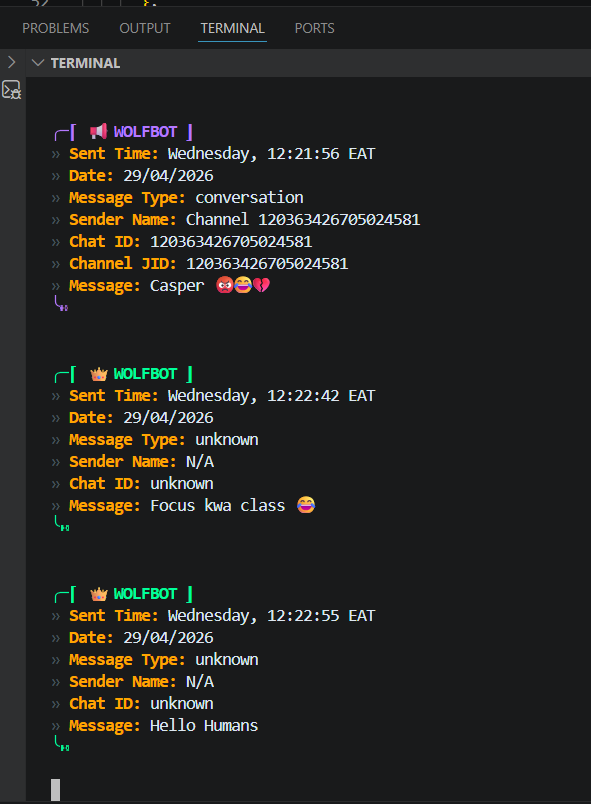Viewport: 591px width, 804px height.
Task: Select the PORTS tab
Action: (x=315, y=28)
